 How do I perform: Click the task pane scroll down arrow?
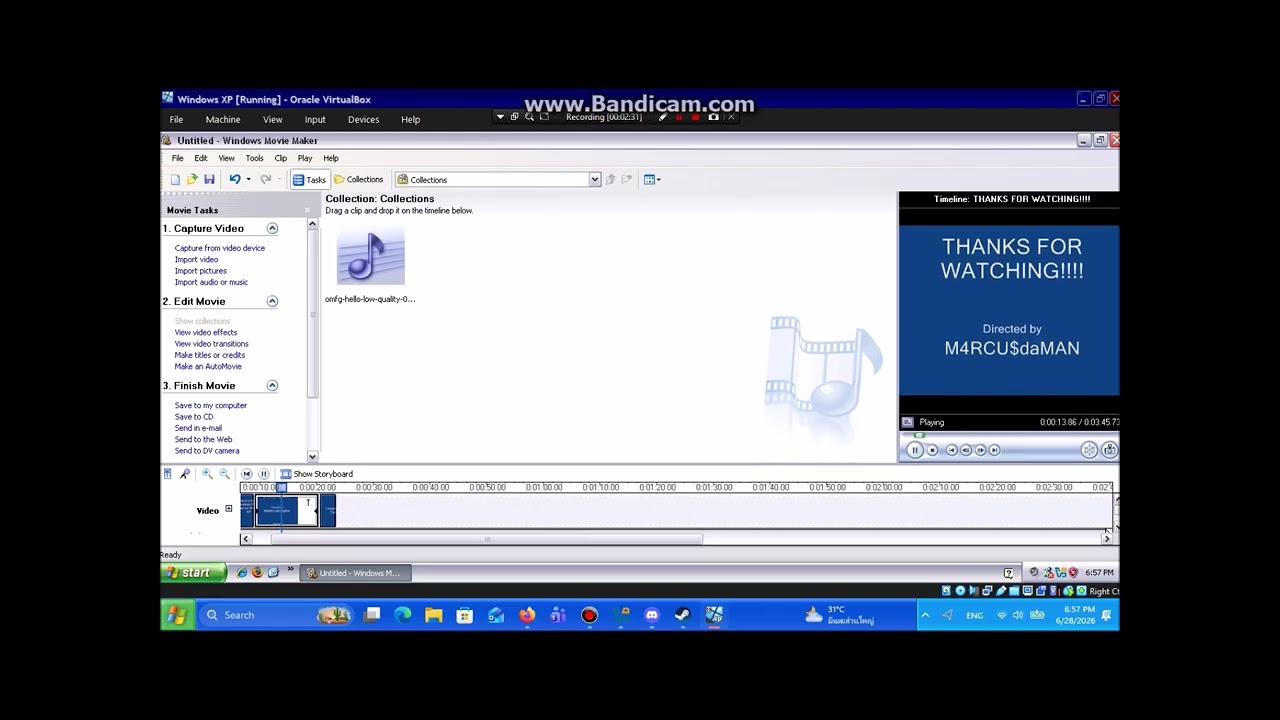click(312, 456)
